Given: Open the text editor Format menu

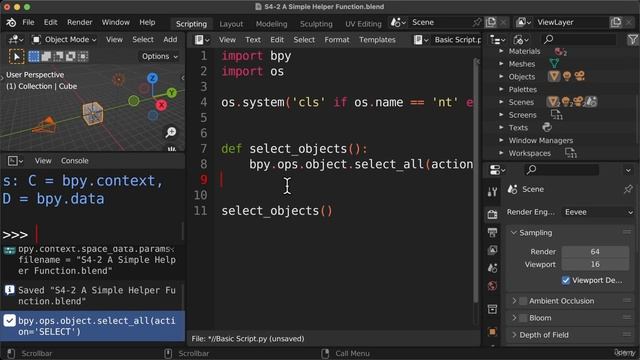Looking at the screenshot, I should (337, 40).
